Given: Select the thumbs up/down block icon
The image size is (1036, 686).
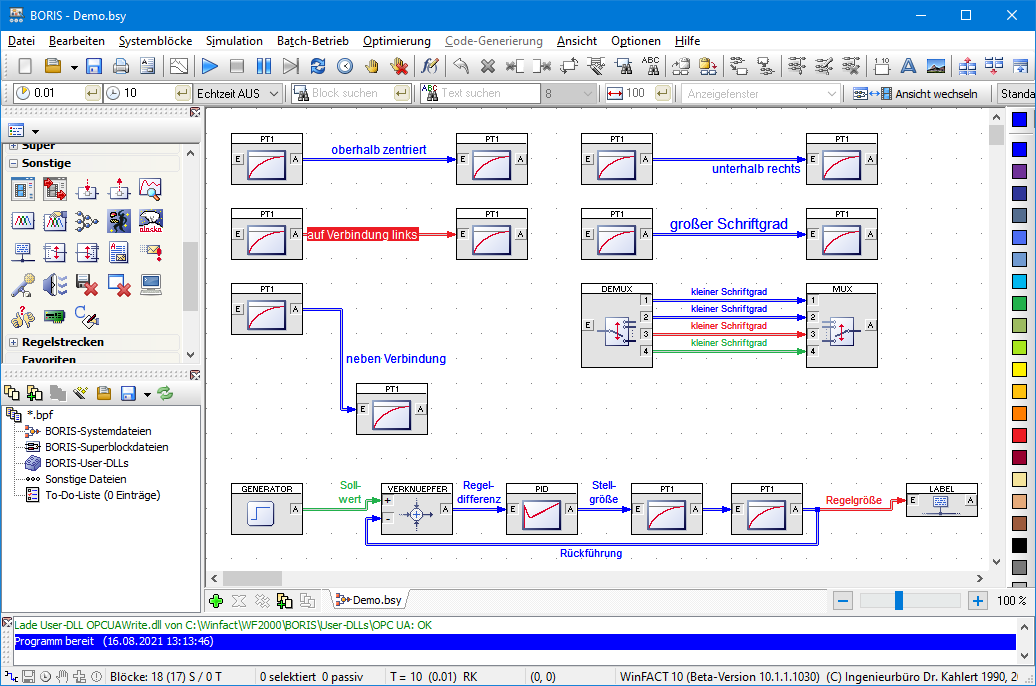Looking at the screenshot, I should 22,317.
